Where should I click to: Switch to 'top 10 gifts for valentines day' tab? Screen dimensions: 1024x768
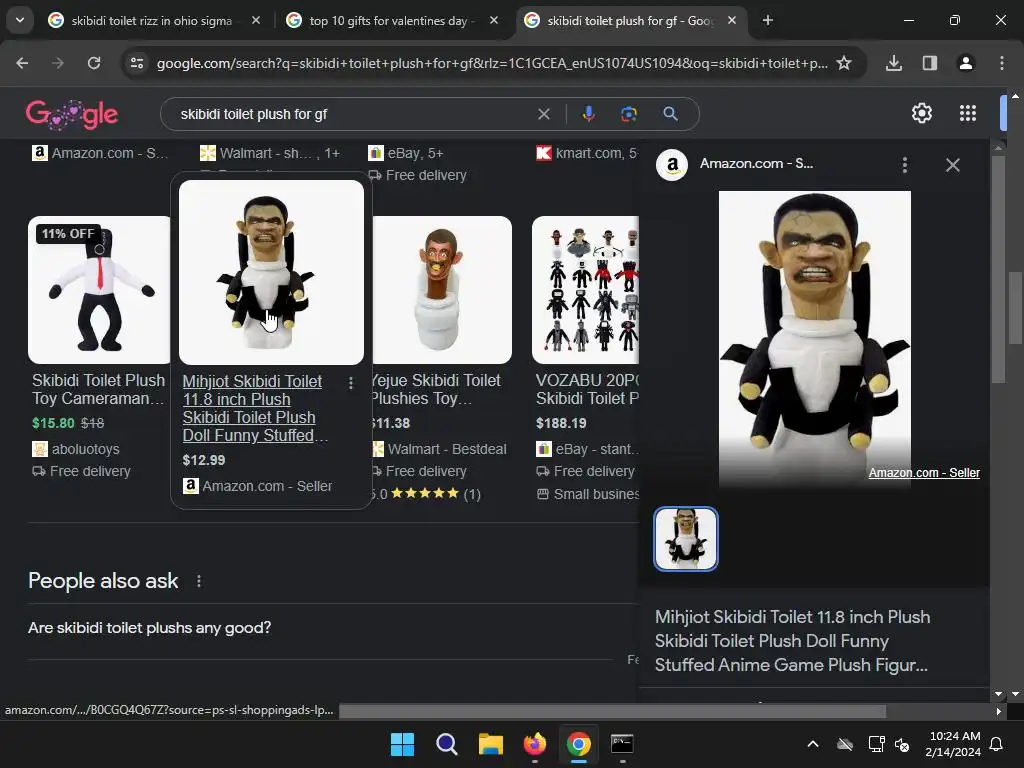pyautogui.click(x=392, y=21)
